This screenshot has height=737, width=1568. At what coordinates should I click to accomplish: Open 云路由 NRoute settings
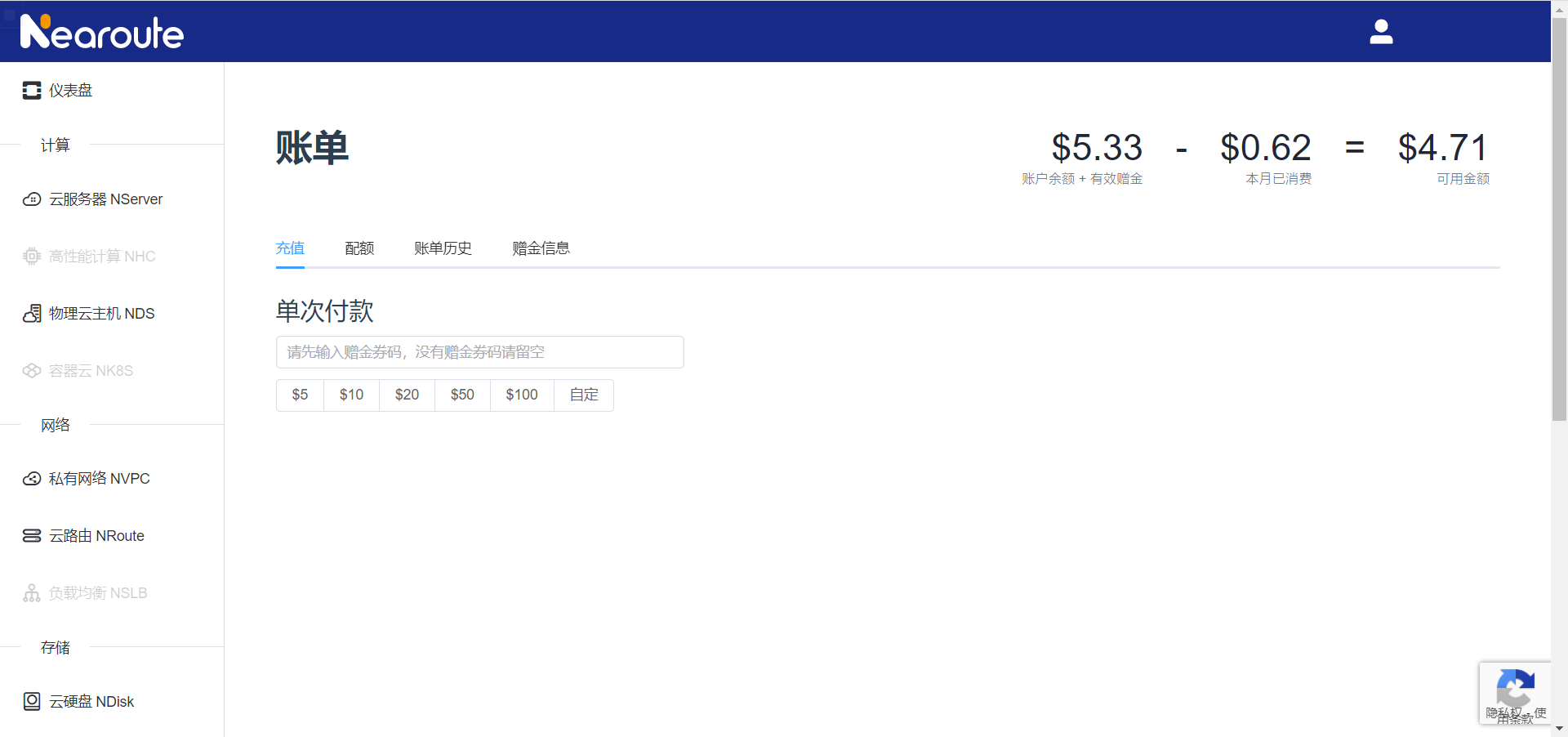96,535
